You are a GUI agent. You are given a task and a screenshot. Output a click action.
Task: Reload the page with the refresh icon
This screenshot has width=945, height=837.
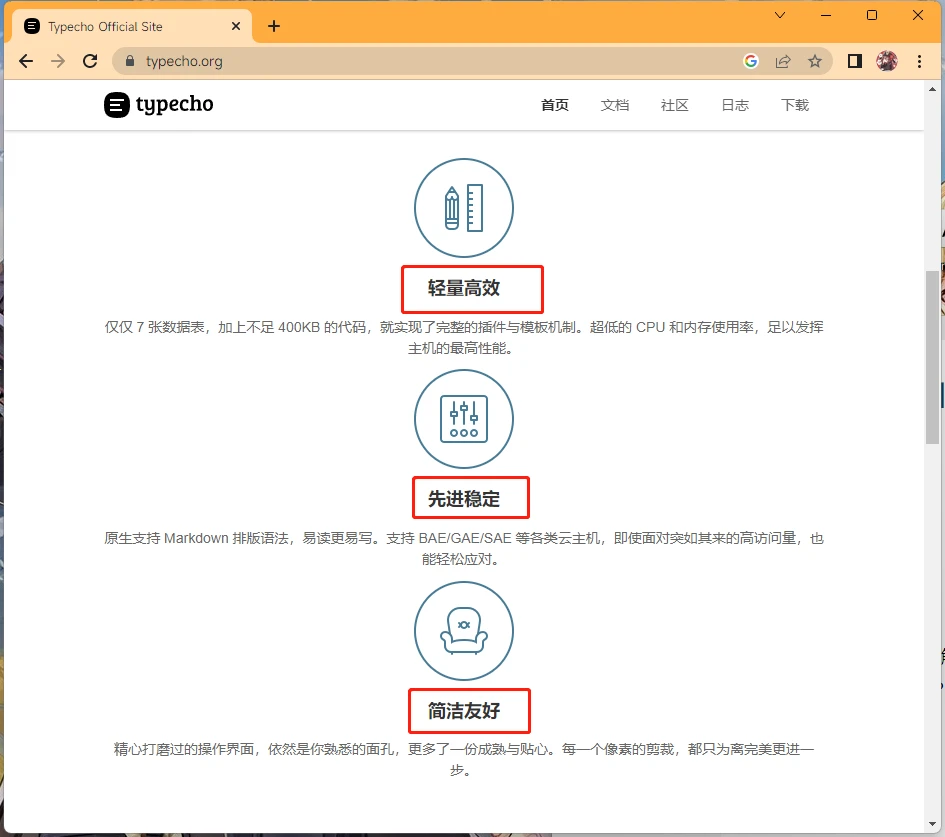click(90, 61)
